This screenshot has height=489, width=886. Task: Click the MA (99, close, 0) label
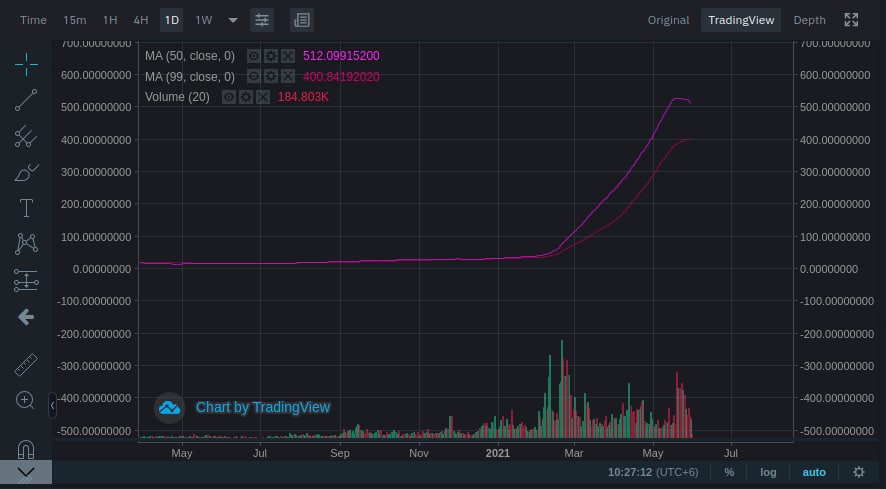click(190, 76)
